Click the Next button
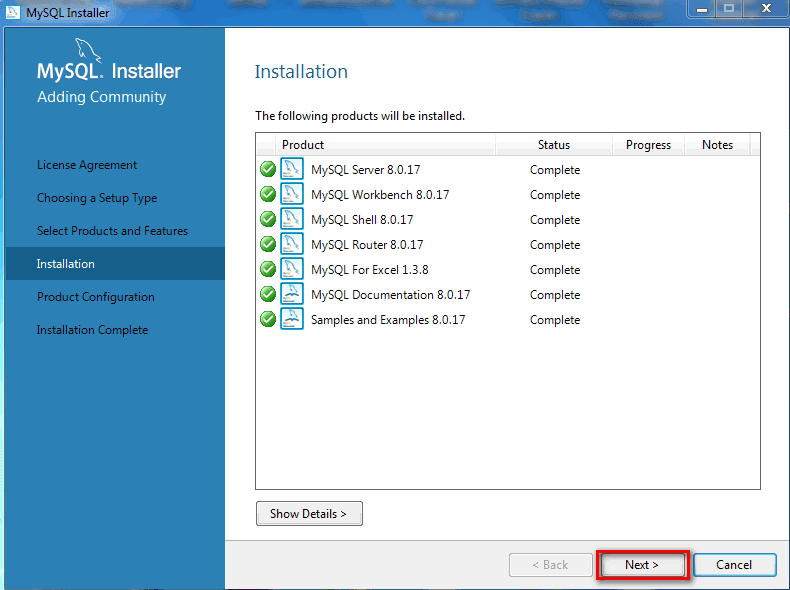The height and width of the screenshot is (590, 790). click(x=642, y=565)
